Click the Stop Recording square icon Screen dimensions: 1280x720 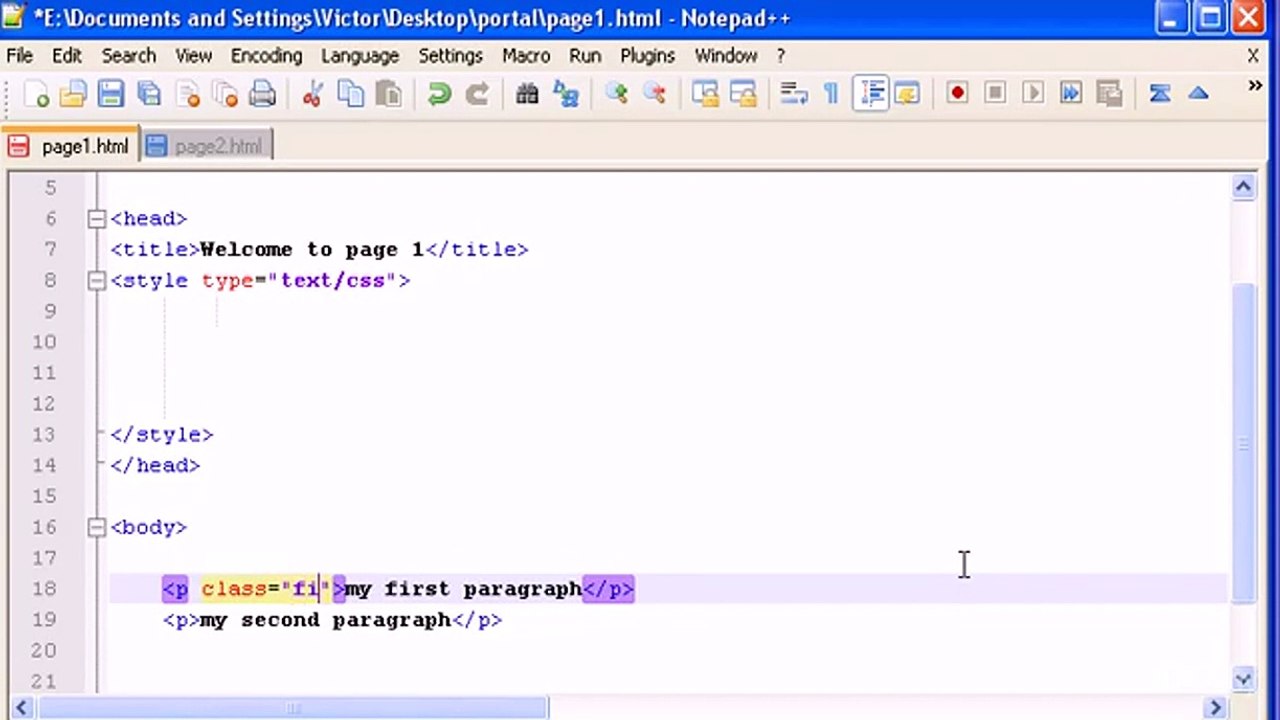tap(995, 94)
